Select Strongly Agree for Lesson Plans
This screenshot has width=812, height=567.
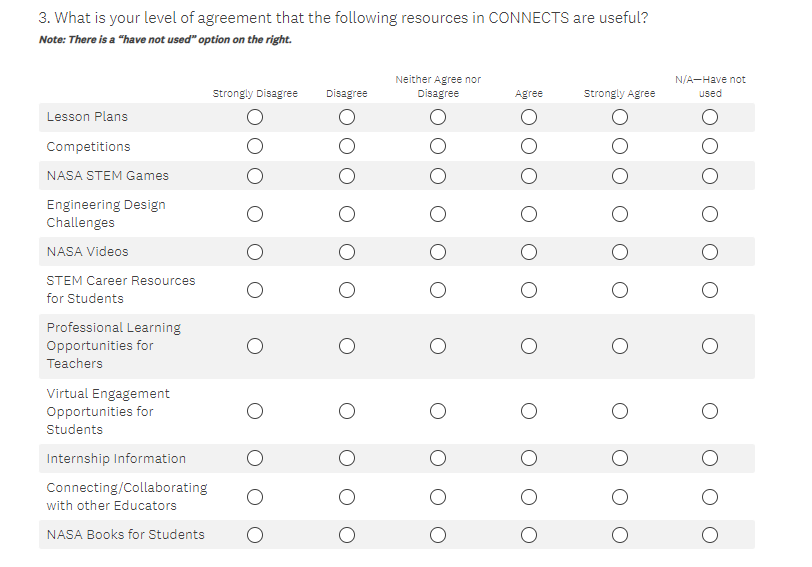tap(620, 117)
